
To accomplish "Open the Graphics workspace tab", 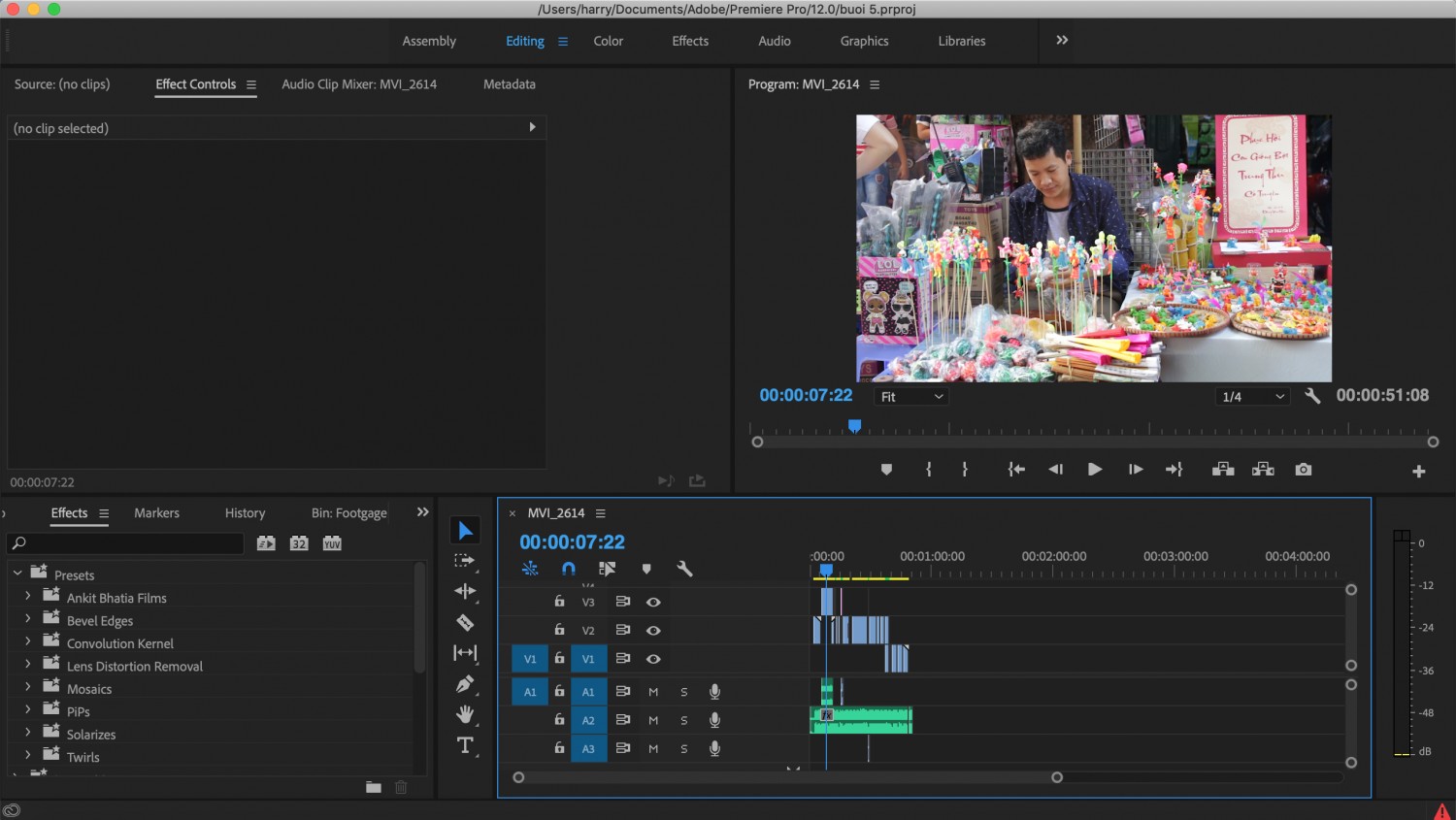I will coord(865,41).
